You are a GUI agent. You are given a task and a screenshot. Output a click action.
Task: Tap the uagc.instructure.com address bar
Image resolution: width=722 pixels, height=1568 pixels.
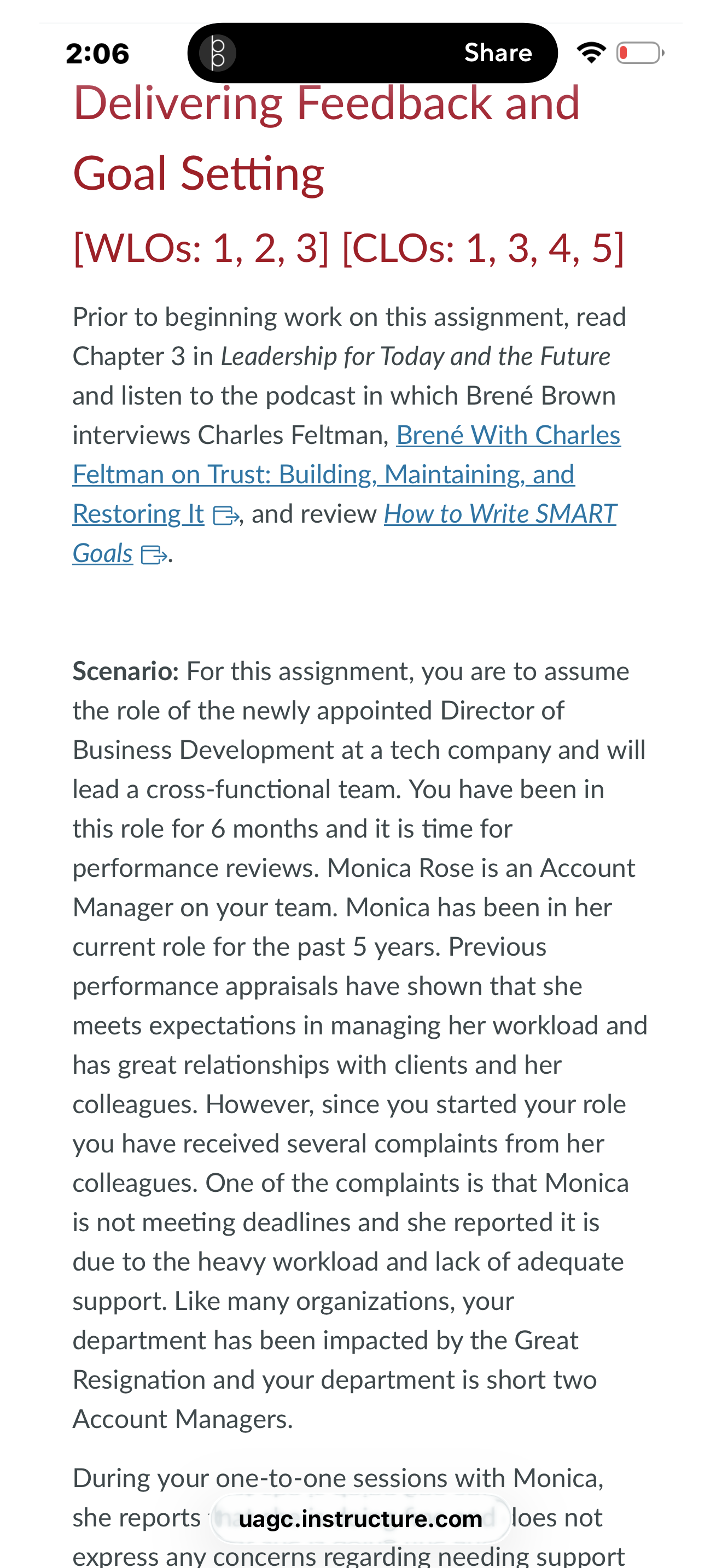(360, 1519)
